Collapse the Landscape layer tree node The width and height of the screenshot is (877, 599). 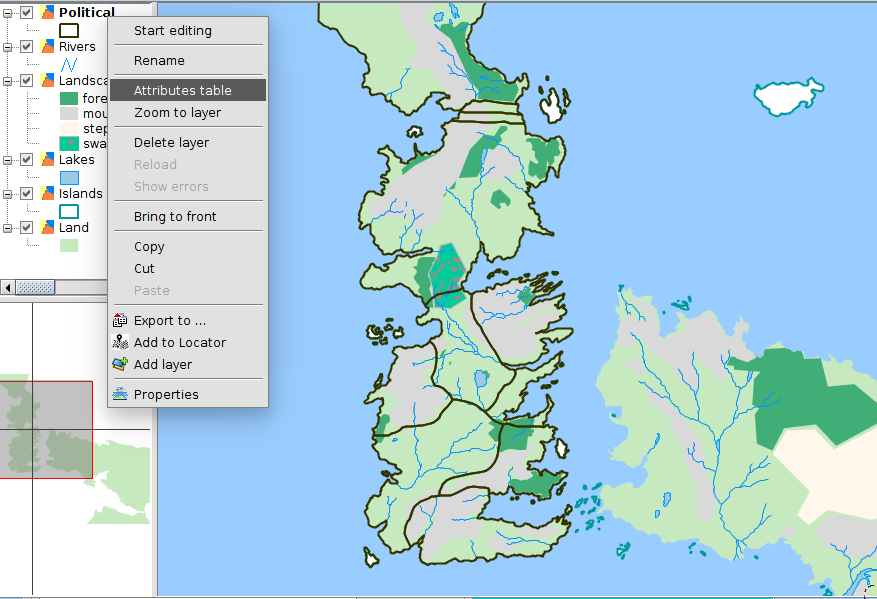coord(9,81)
